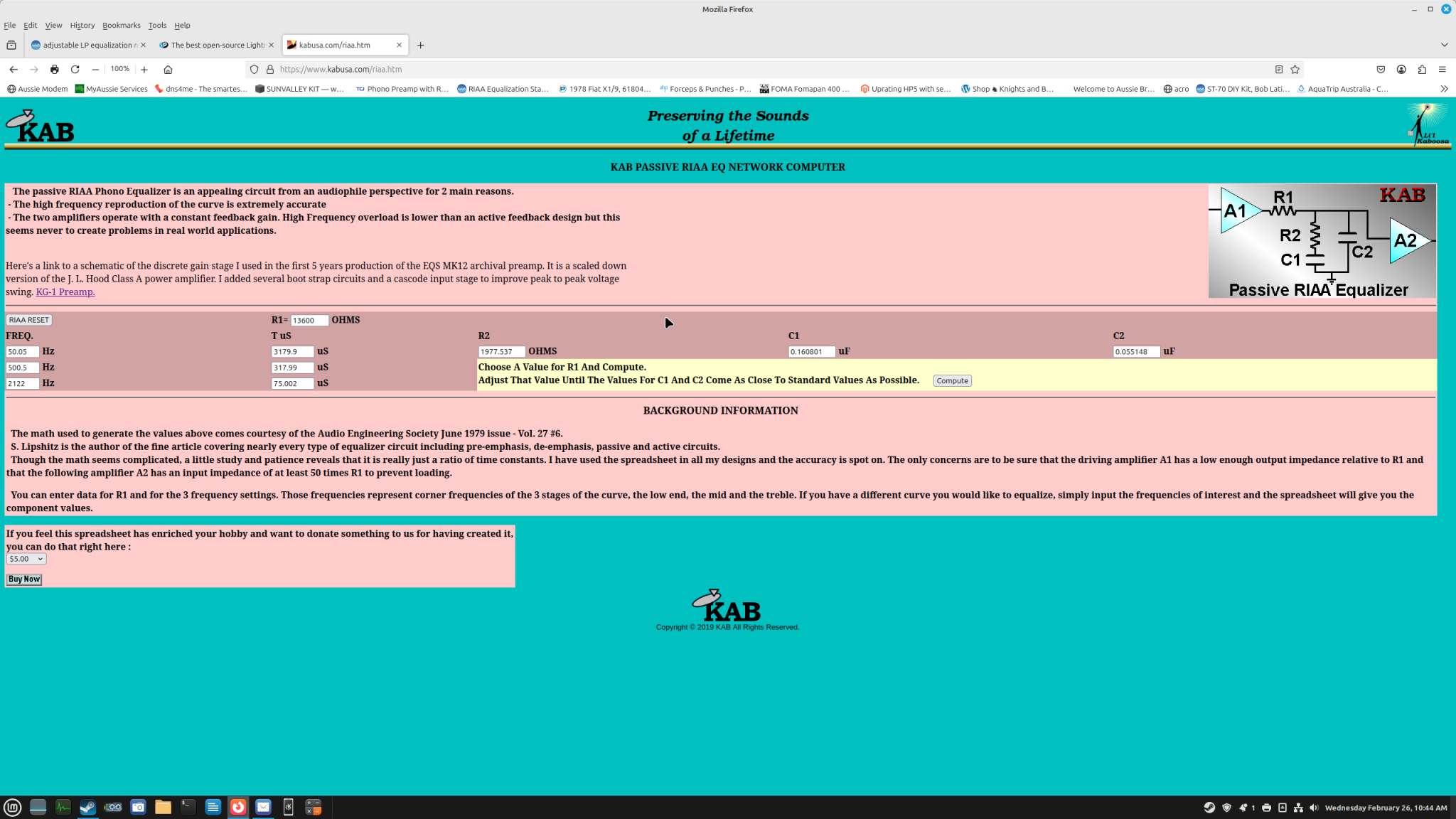Show site security padlock info
Viewport: 1456px width, 819px height.
click(270, 69)
